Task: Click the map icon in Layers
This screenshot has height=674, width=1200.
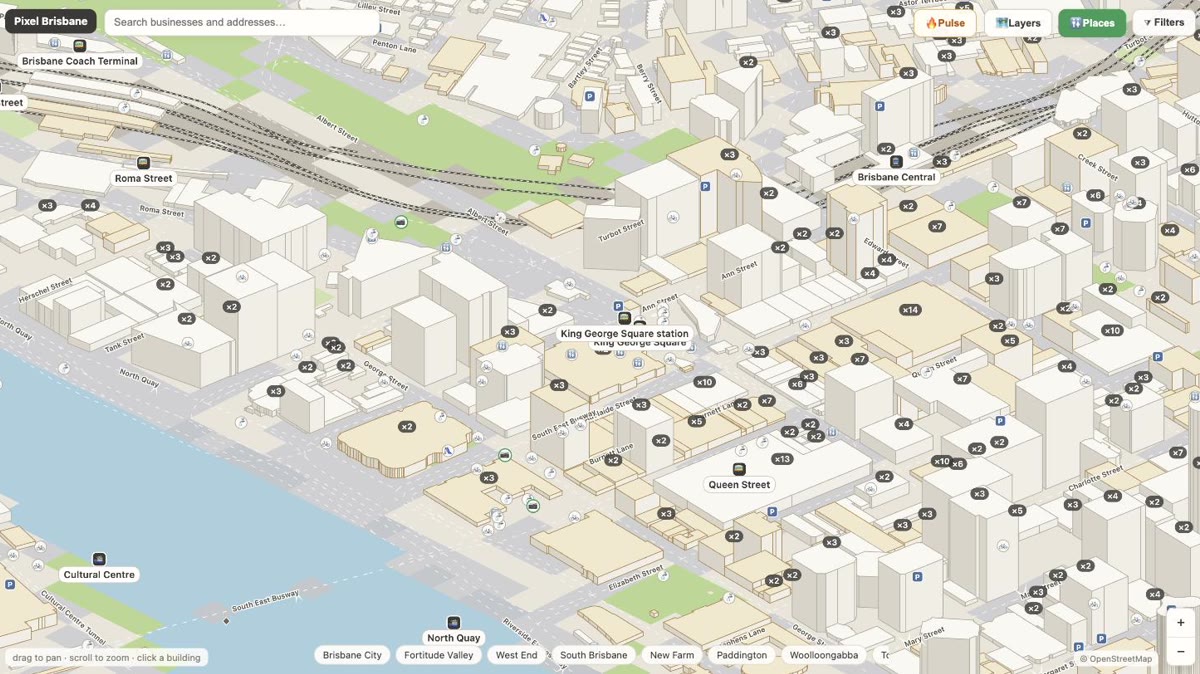Action: click(x=1001, y=23)
